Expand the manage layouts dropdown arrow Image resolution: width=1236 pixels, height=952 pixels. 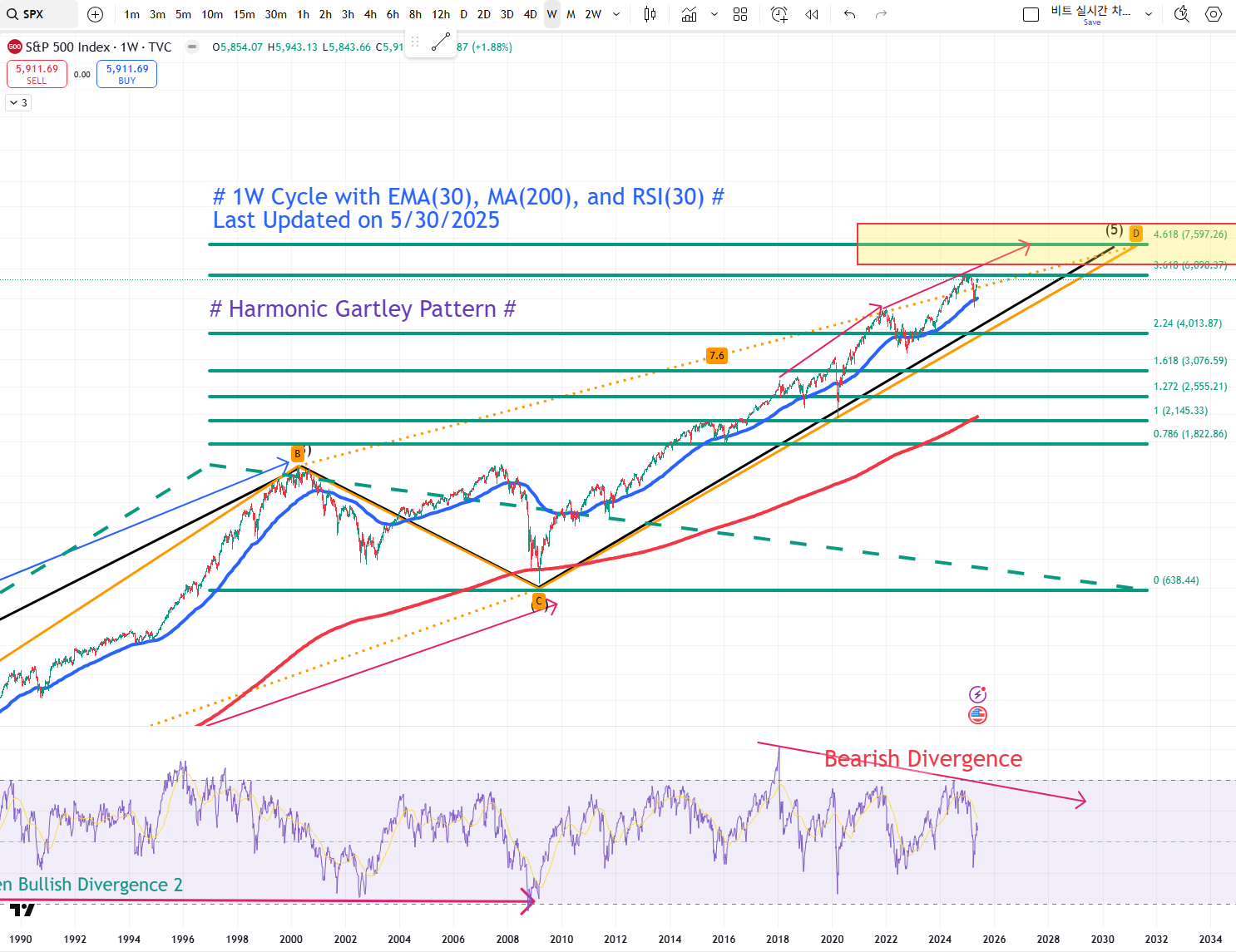click(x=1149, y=14)
